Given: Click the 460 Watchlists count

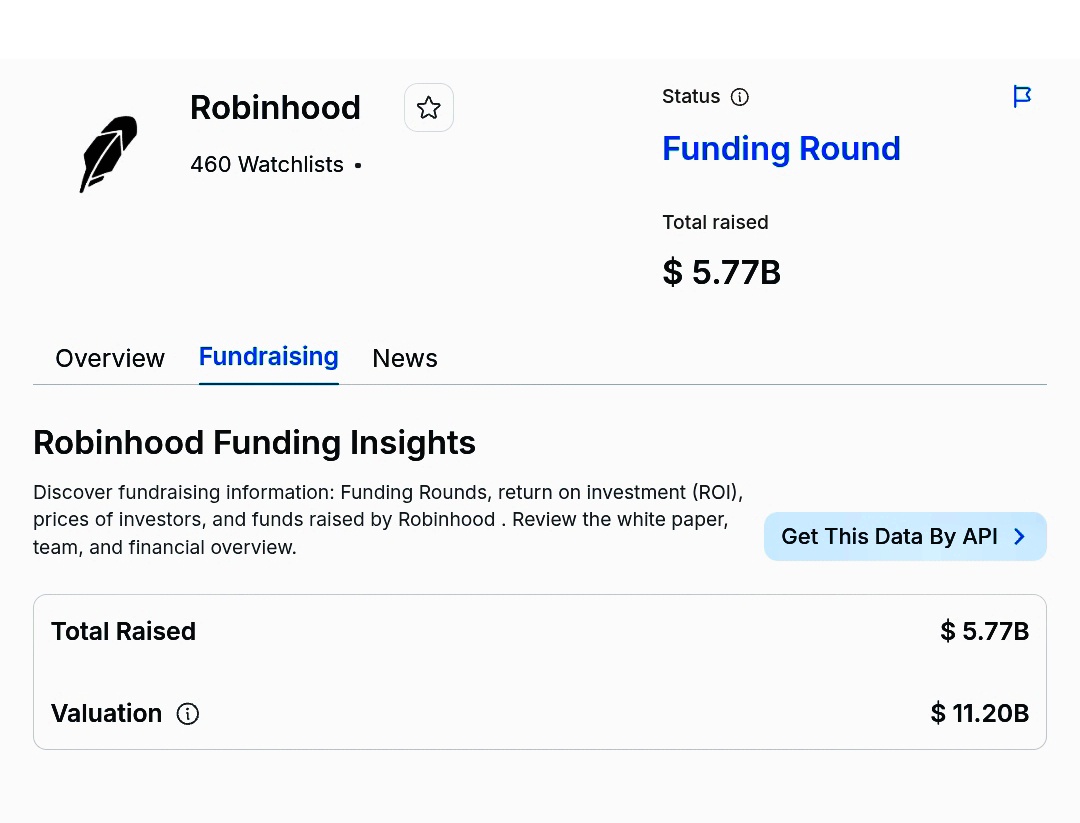Looking at the screenshot, I should 267,165.
